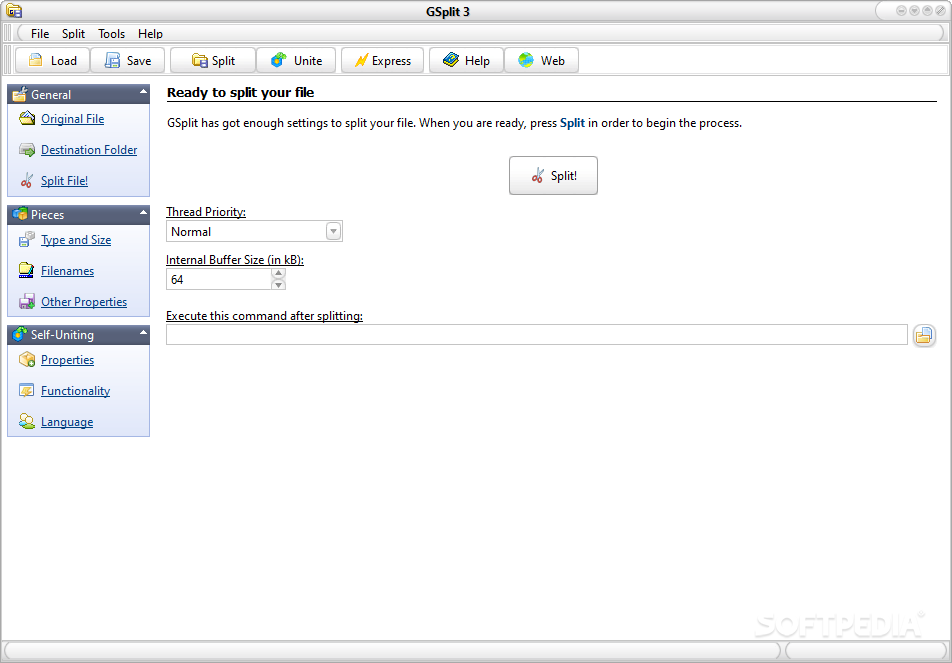Viewport: 952px width, 663px height.
Task: Collapse the General panel
Action: (x=143, y=92)
